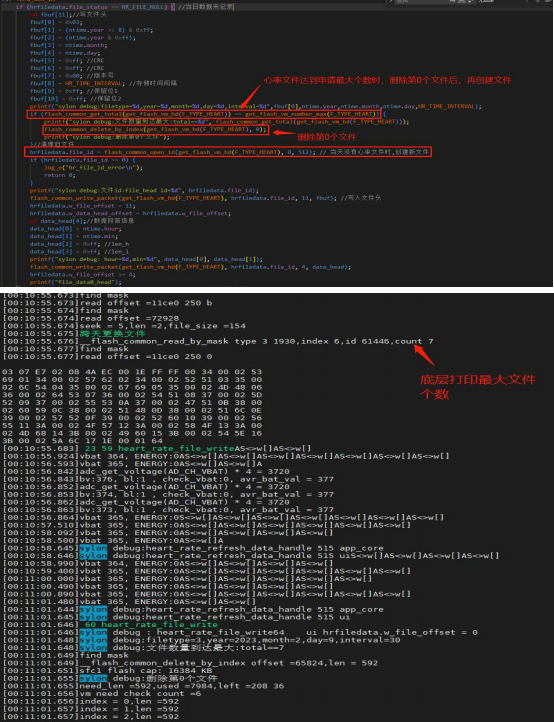The width and height of the screenshot is (554, 722).
Task: Select the 'u8 fbuf[11];' declaration line
Action: pyautogui.click(x=68, y=15)
